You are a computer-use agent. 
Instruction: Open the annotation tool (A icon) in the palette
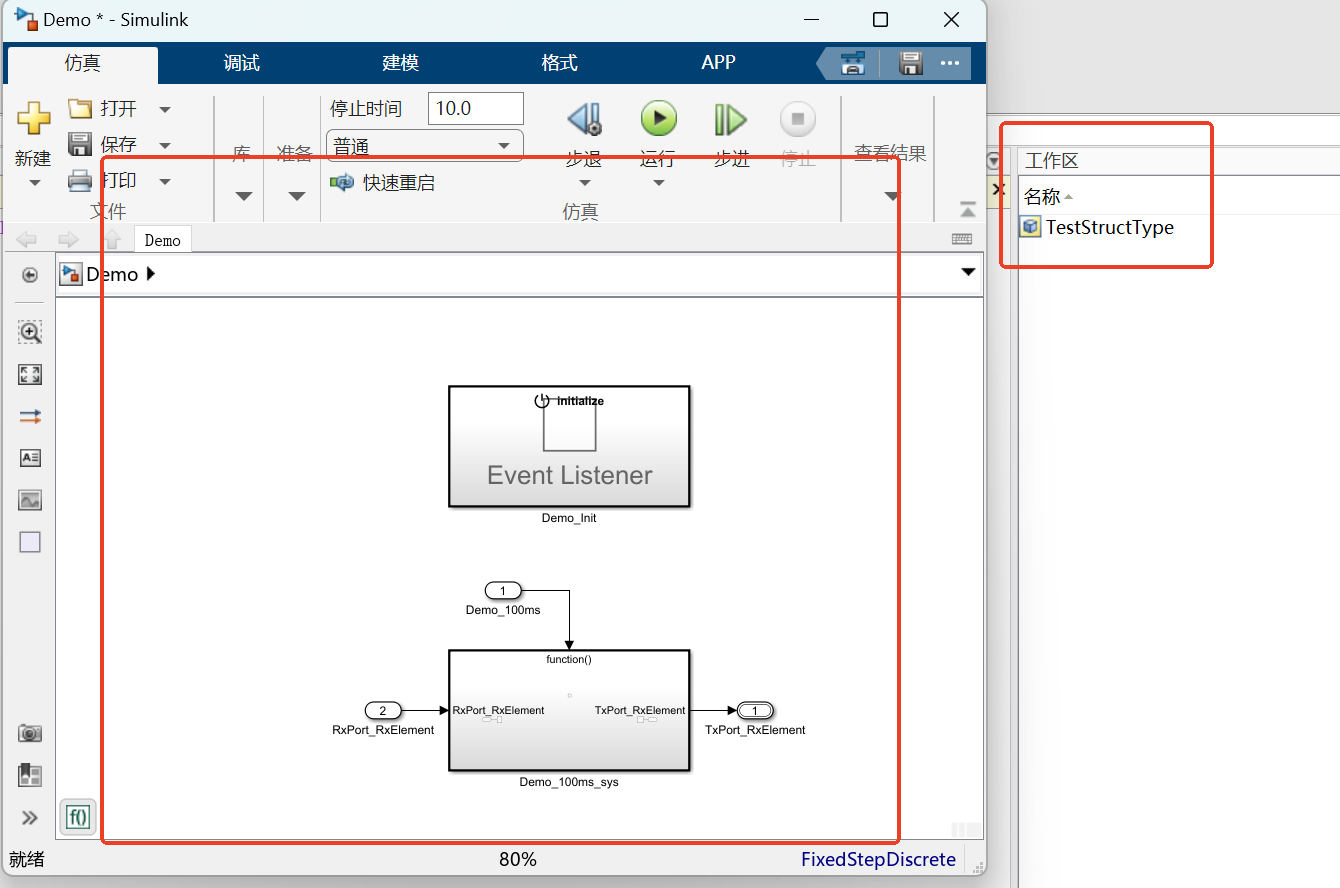pyautogui.click(x=30, y=458)
